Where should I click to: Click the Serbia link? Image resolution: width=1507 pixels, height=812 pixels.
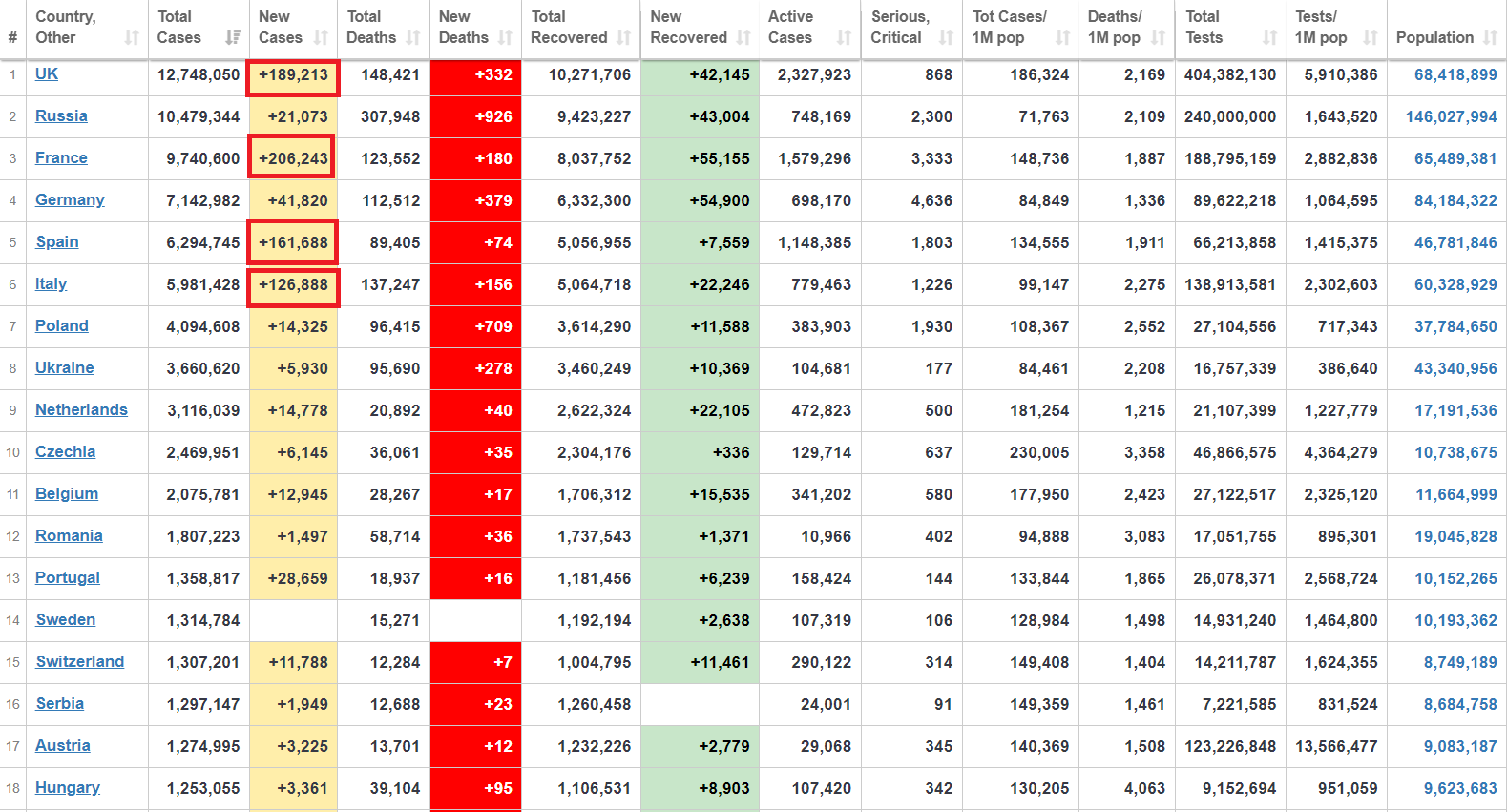pos(60,703)
